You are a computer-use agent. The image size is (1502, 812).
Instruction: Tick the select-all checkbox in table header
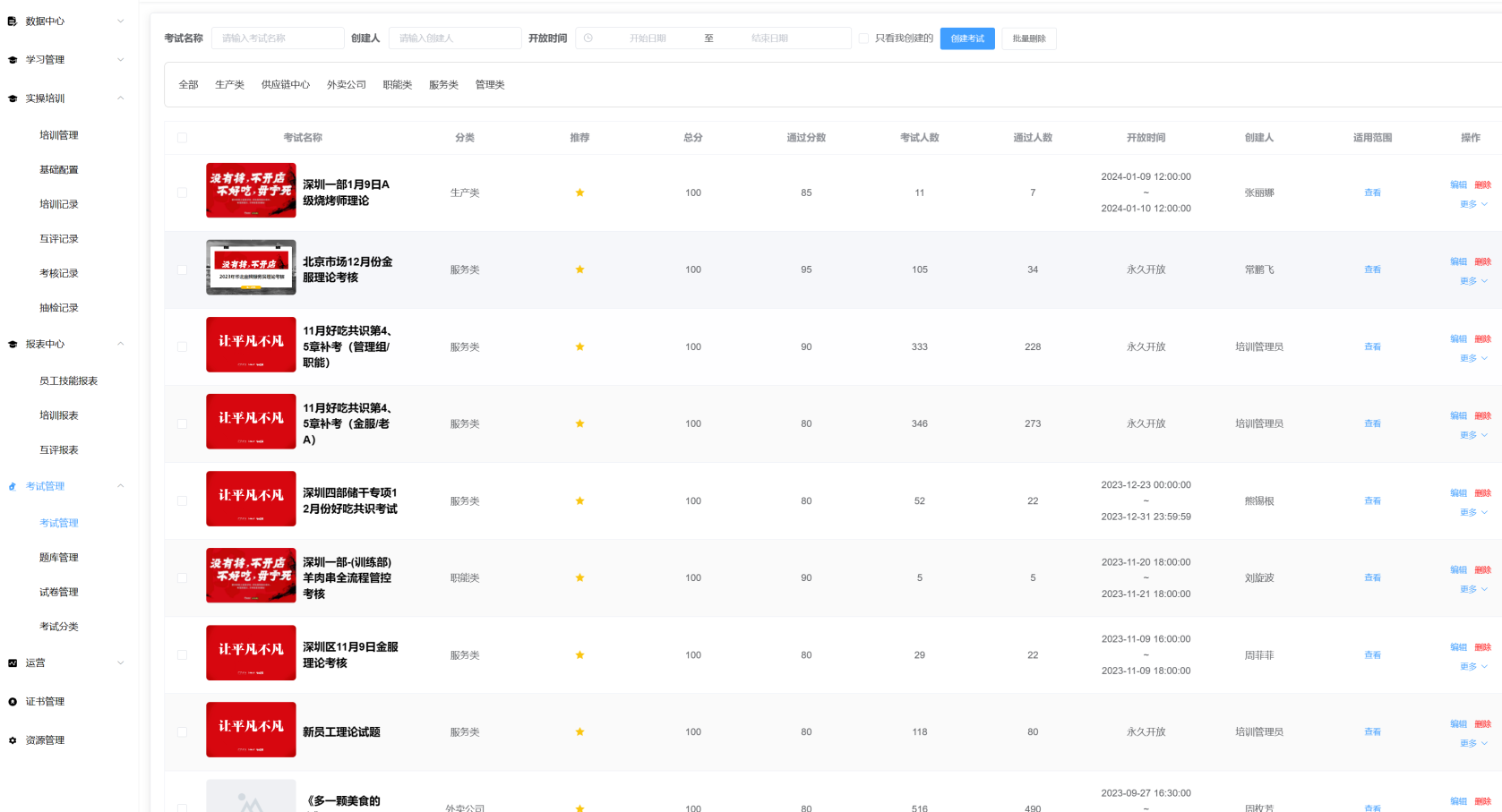[x=183, y=138]
